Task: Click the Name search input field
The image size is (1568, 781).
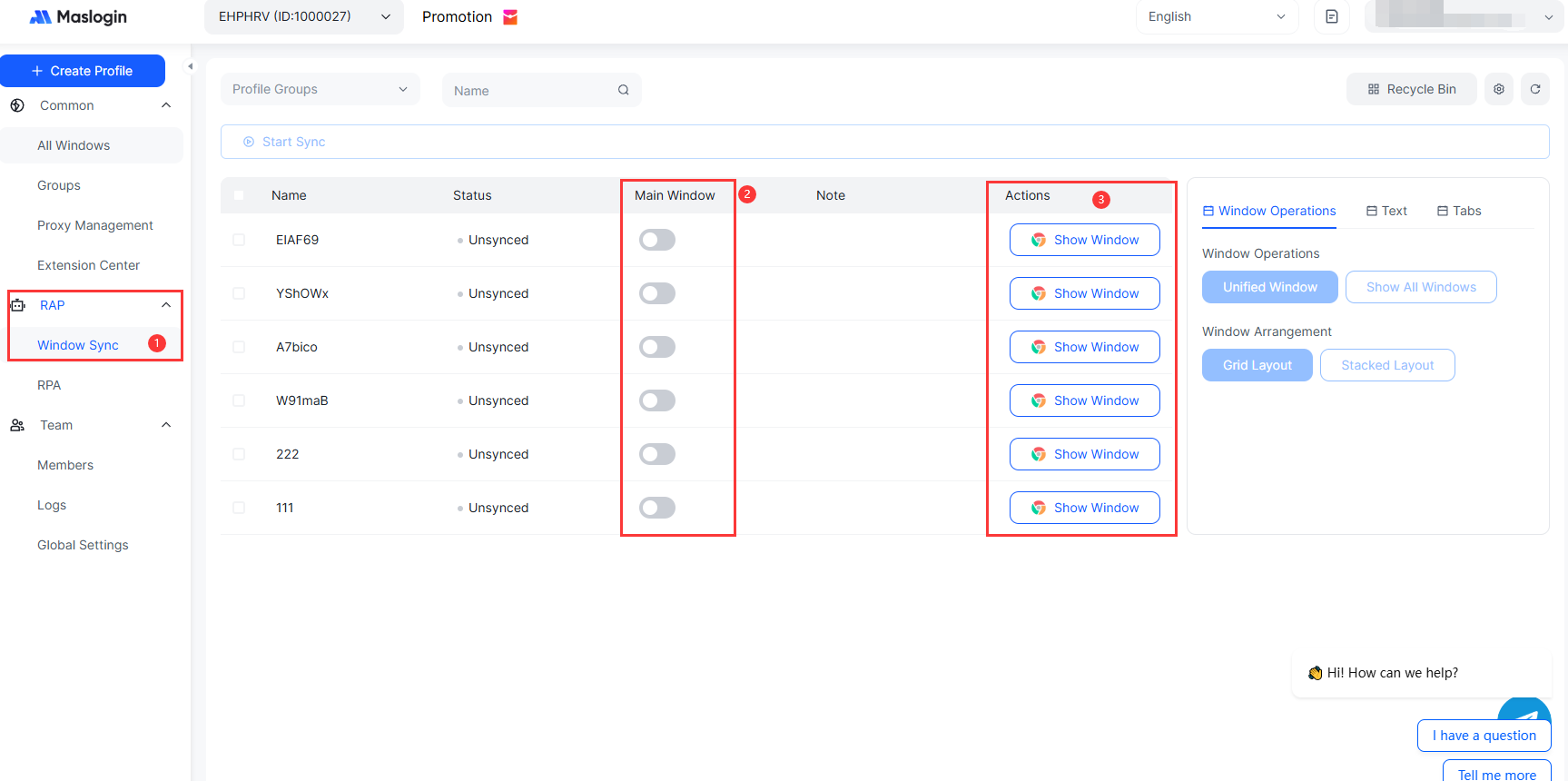Action: 531,91
